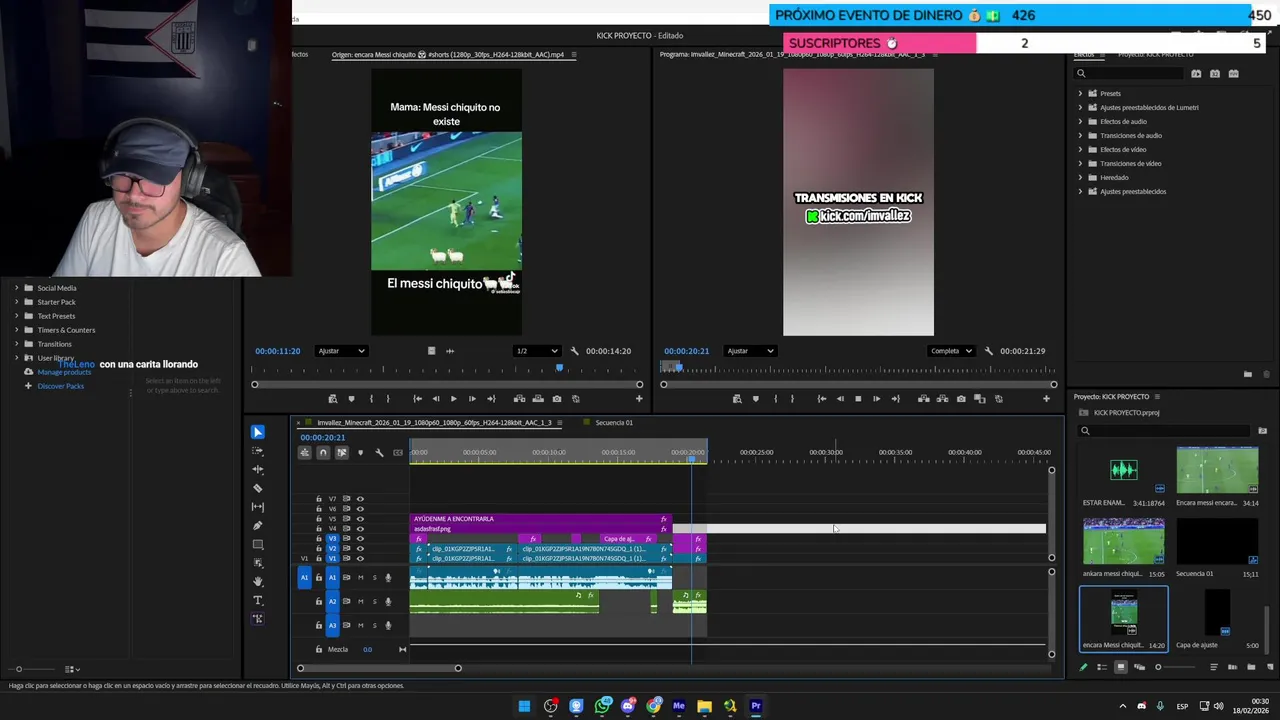The width and height of the screenshot is (1280, 720).
Task: Expand Transiciones de vídeo folder
Action: pyautogui.click(x=1080, y=164)
